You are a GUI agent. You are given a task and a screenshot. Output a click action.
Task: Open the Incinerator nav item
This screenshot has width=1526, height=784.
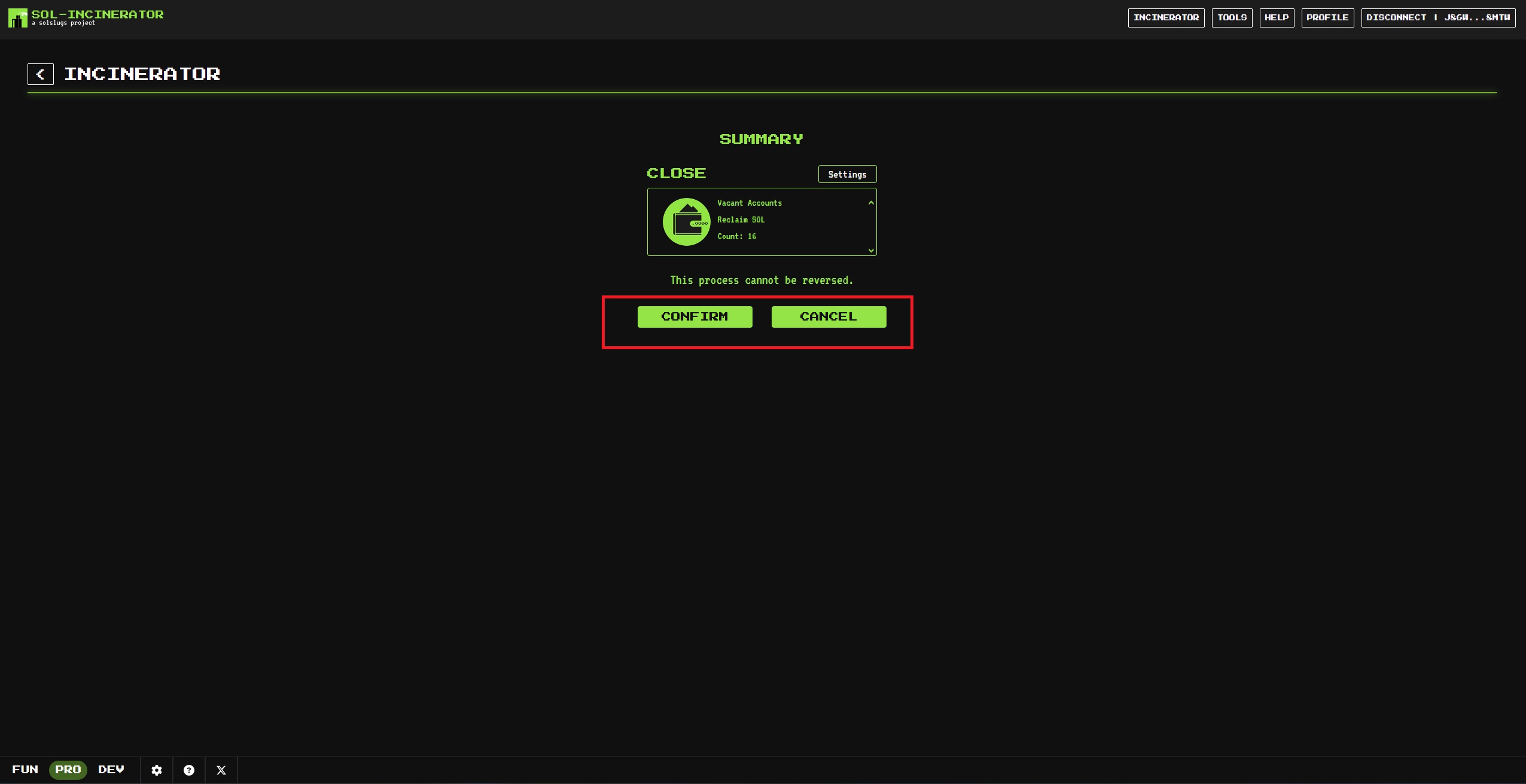tap(1166, 18)
